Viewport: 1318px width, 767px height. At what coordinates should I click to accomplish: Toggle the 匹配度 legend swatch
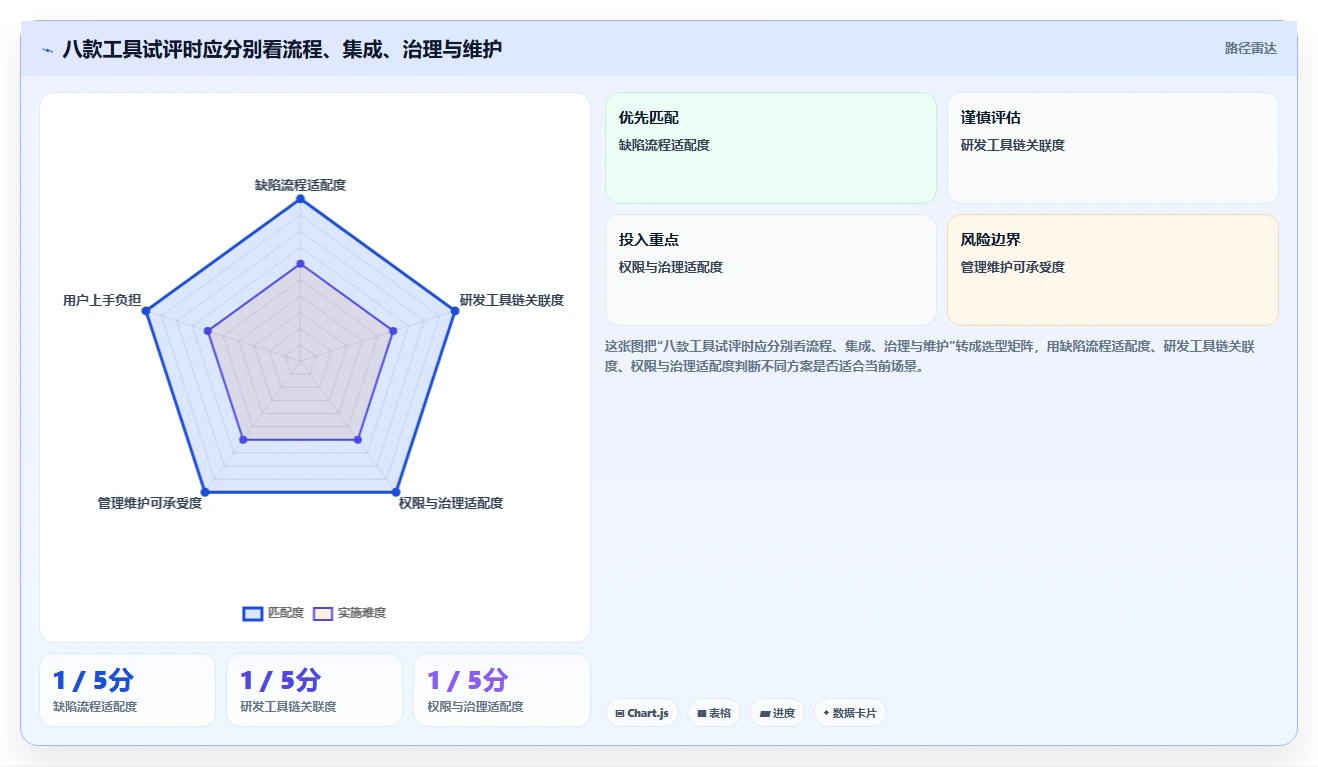point(253,613)
